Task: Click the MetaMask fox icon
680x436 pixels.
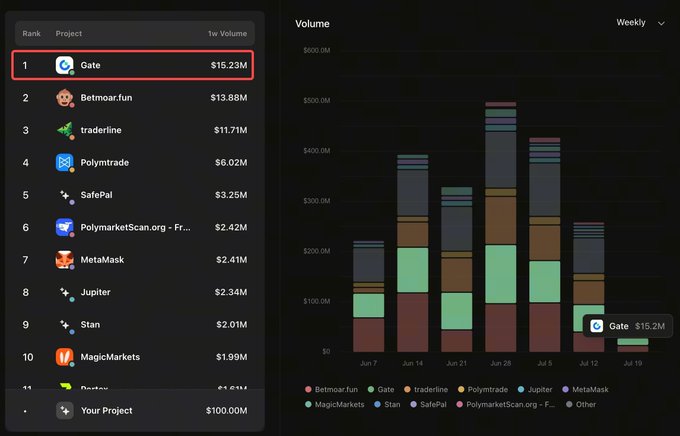Action: pyautogui.click(x=64, y=260)
